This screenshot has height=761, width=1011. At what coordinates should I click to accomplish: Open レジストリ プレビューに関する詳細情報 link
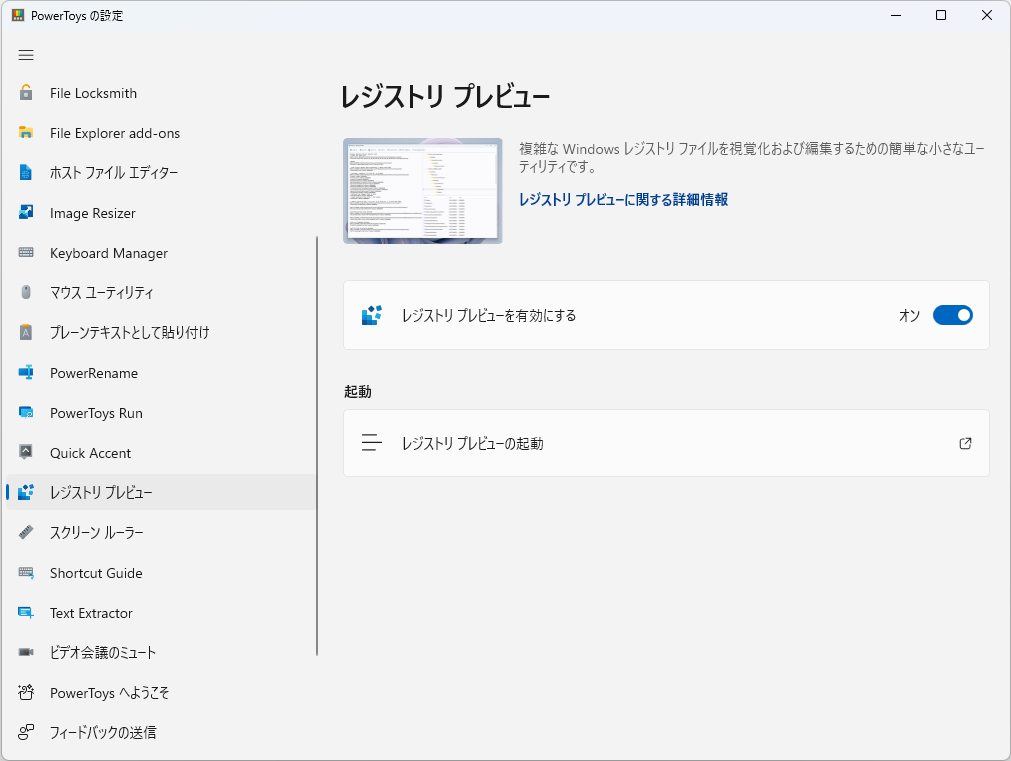pyautogui.click(x=625, y=199)
